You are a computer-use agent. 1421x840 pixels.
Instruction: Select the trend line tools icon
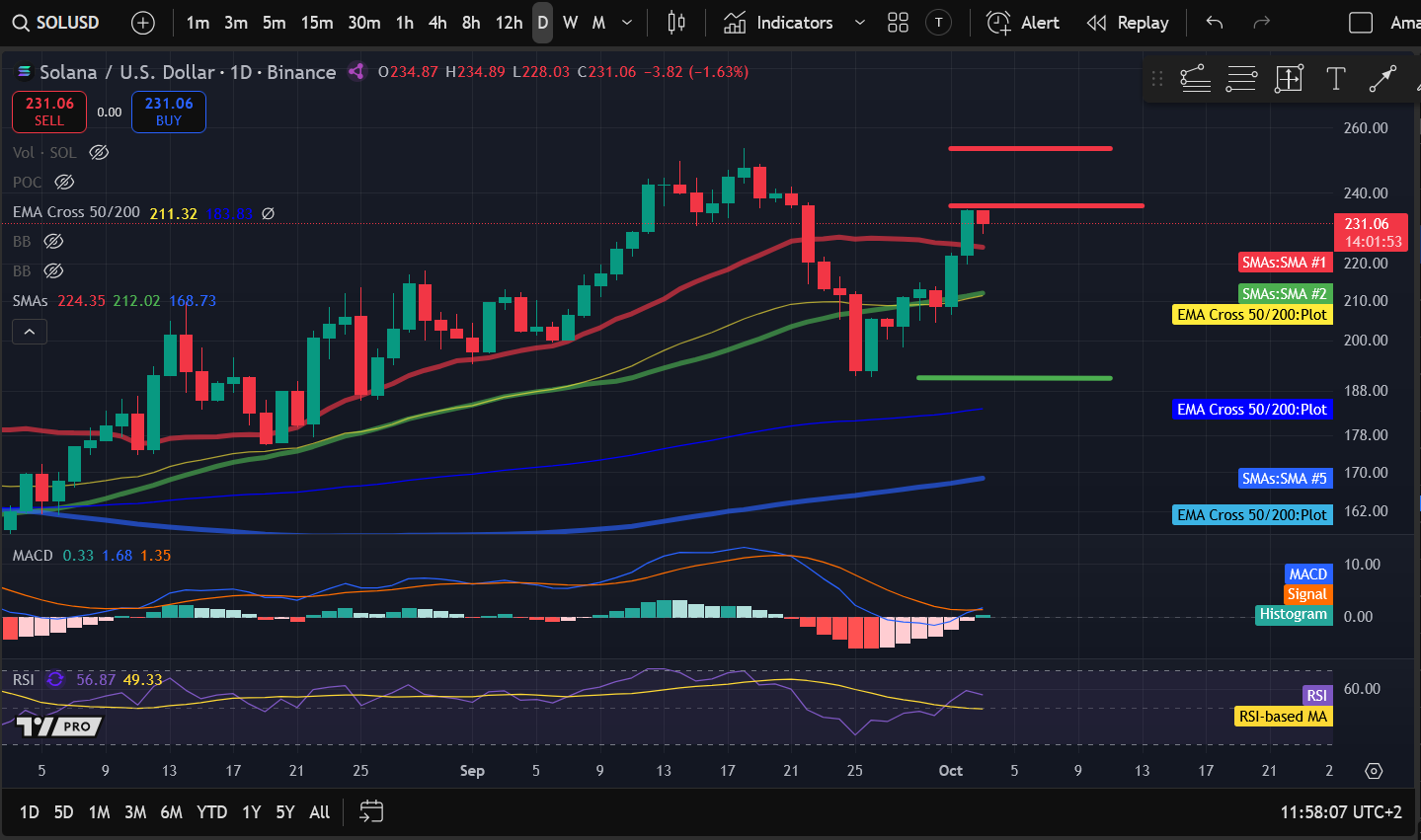(1195, 78)
